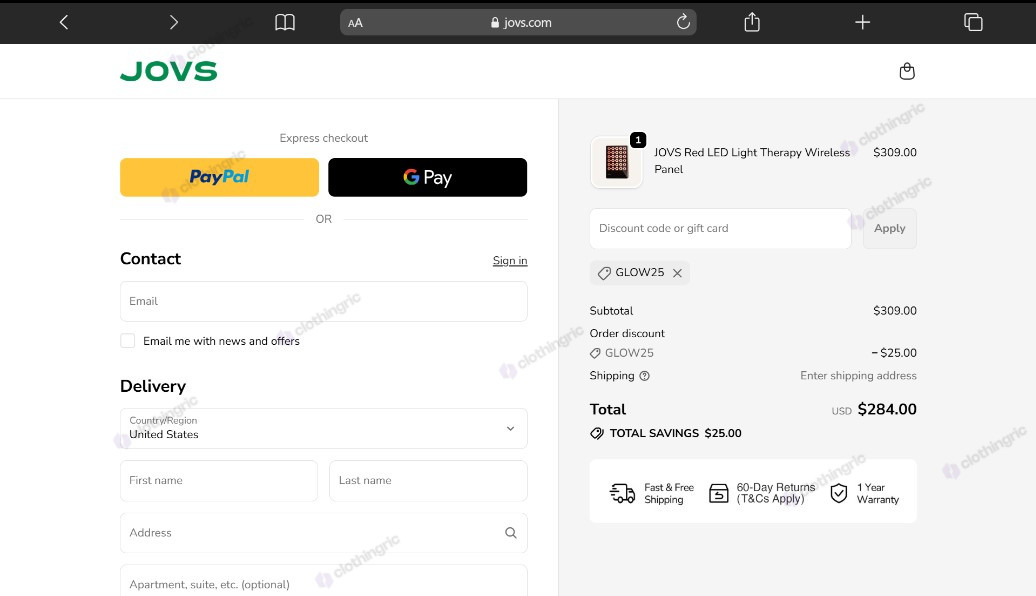Click the Shipping help question mark icon
The image size is (1036, 596).
tap(644, 376)
